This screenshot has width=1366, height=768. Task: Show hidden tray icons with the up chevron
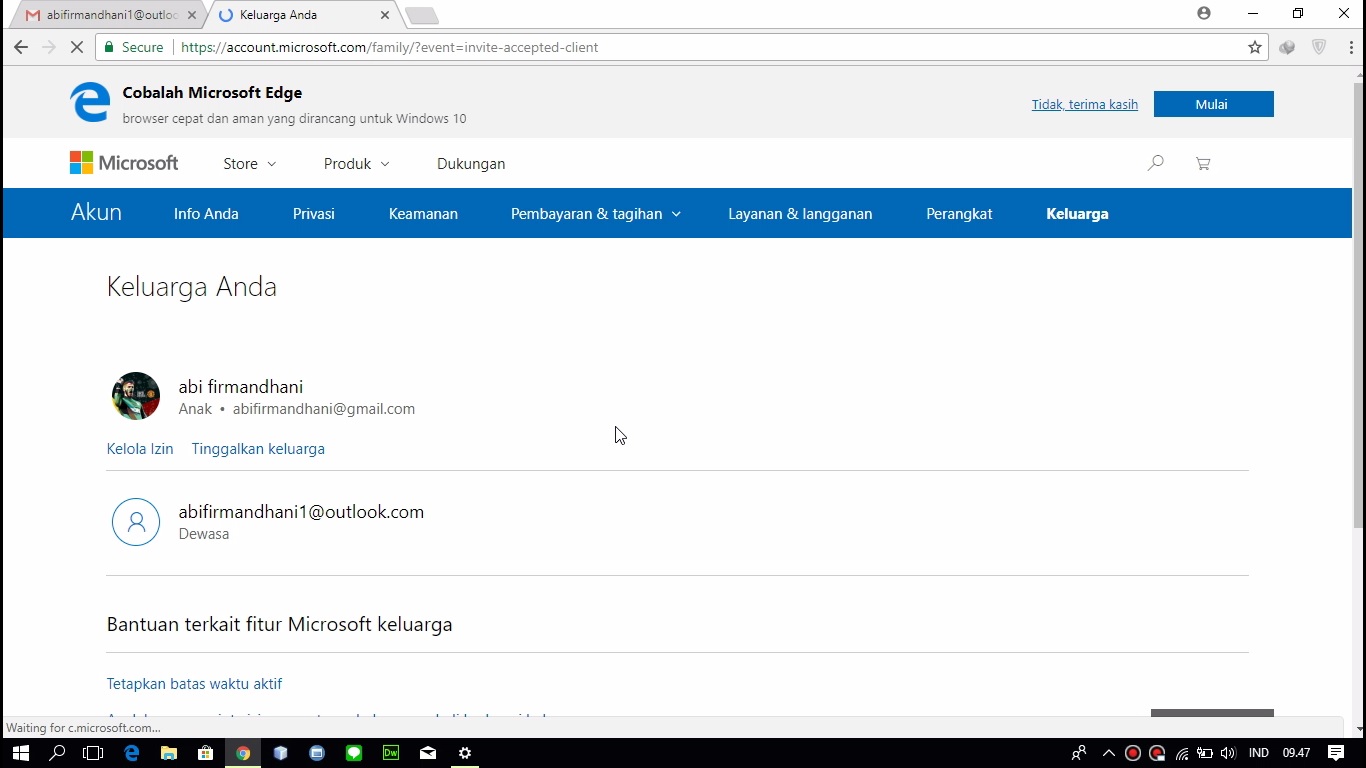click(x=1109, y=753)
